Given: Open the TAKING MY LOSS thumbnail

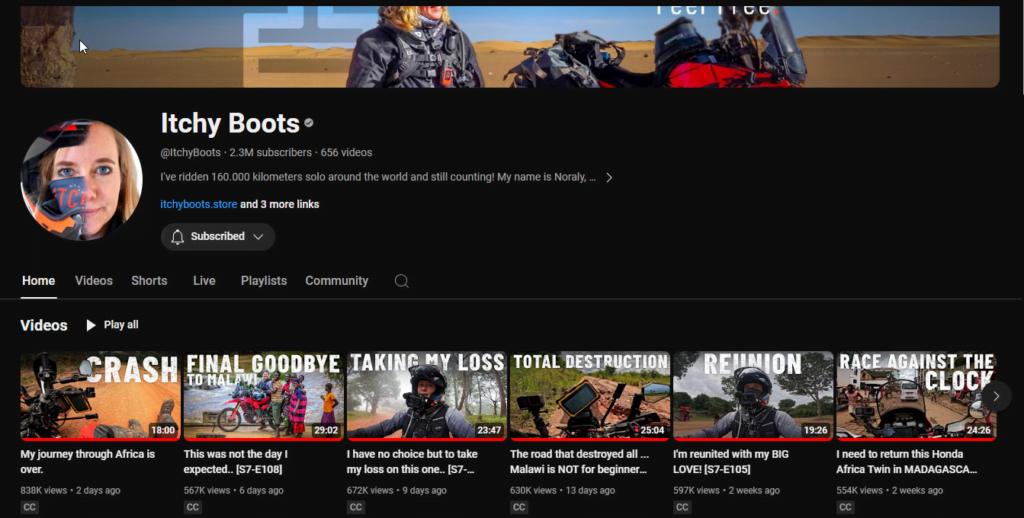Looking at the screenshot, I should point(426,396).
